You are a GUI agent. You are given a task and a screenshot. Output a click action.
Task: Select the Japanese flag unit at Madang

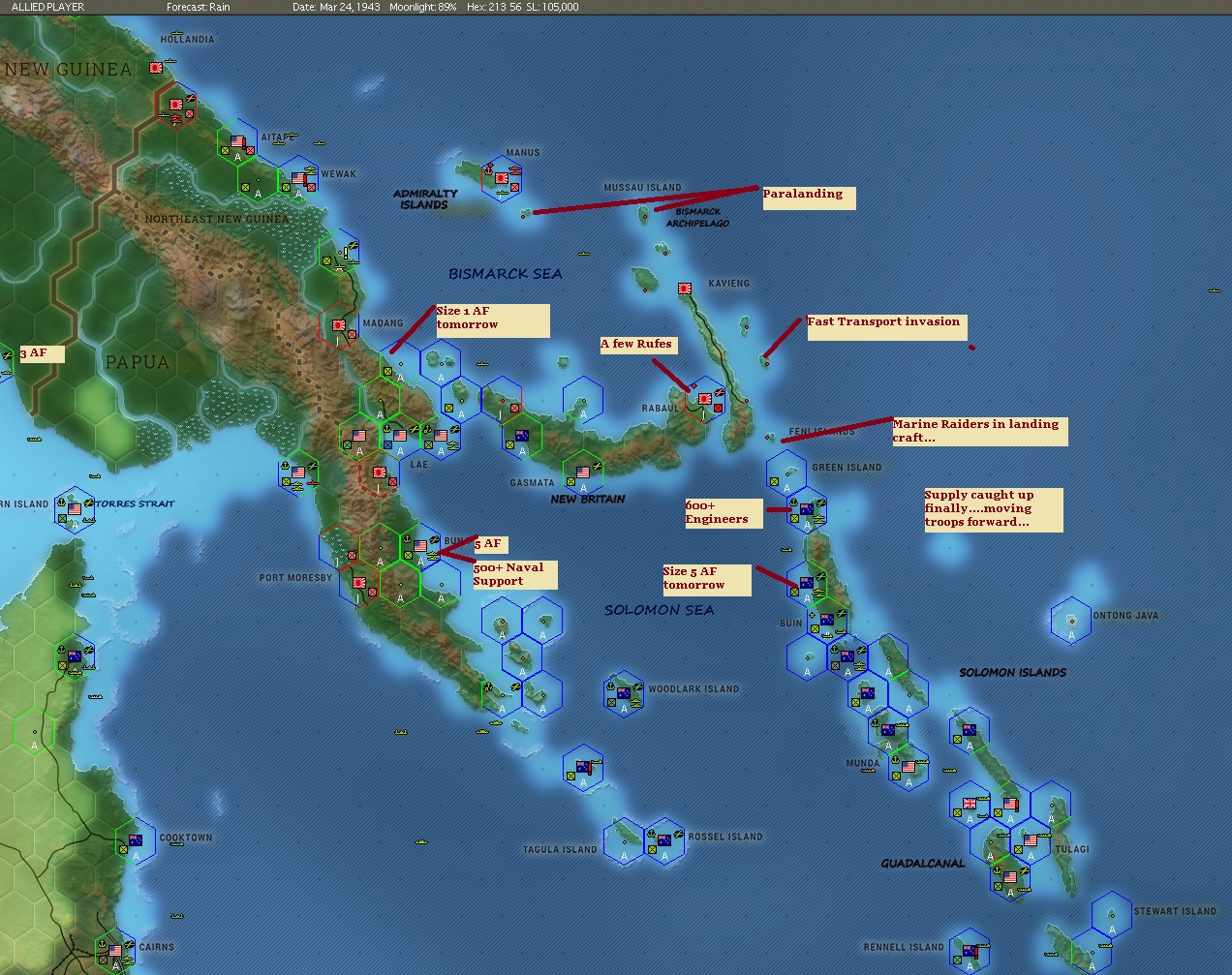(339, 326)
